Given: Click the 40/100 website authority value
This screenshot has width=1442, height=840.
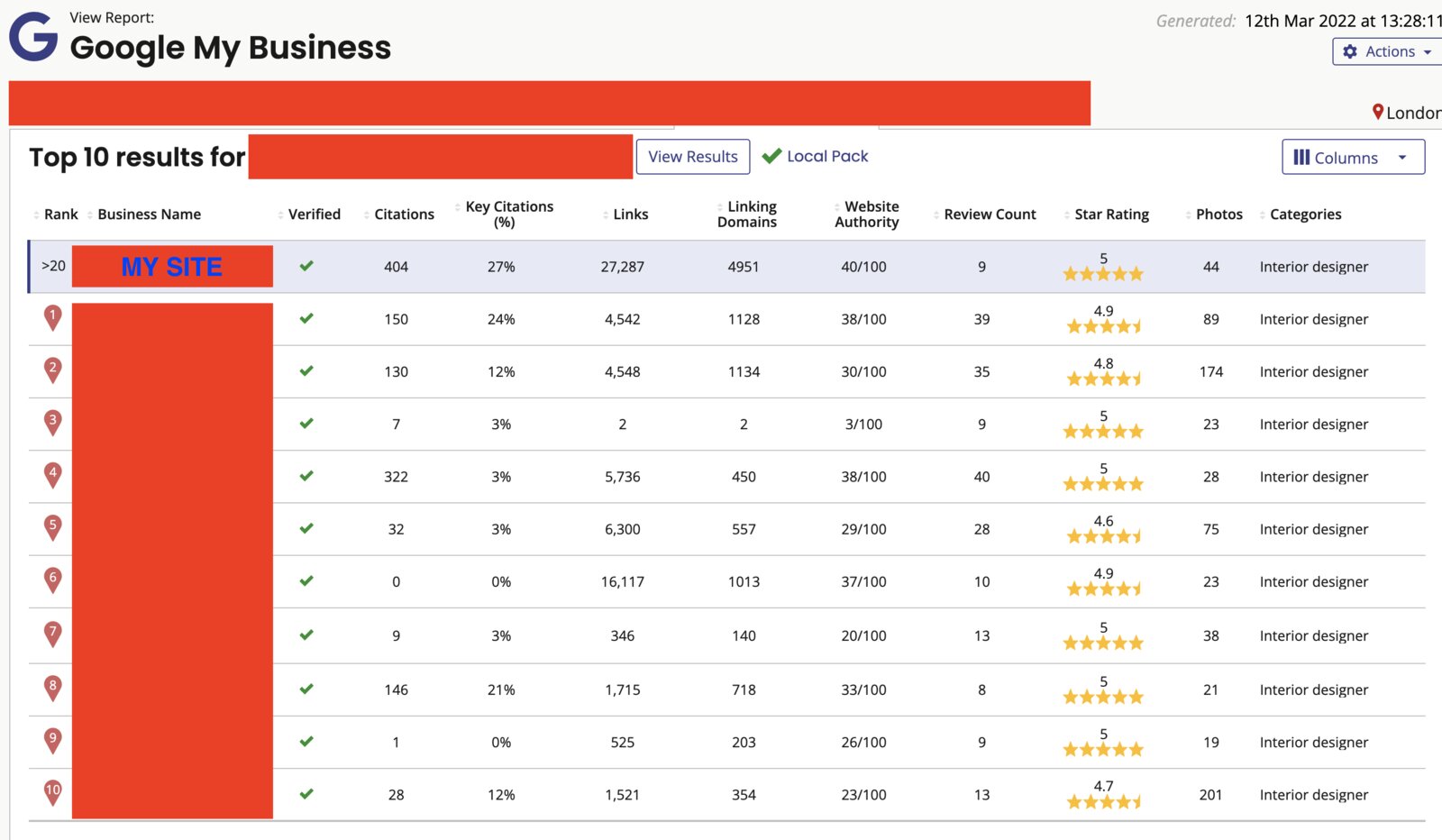Looking at the screenshot, I should pyautogui.click(x=863, y=267).
